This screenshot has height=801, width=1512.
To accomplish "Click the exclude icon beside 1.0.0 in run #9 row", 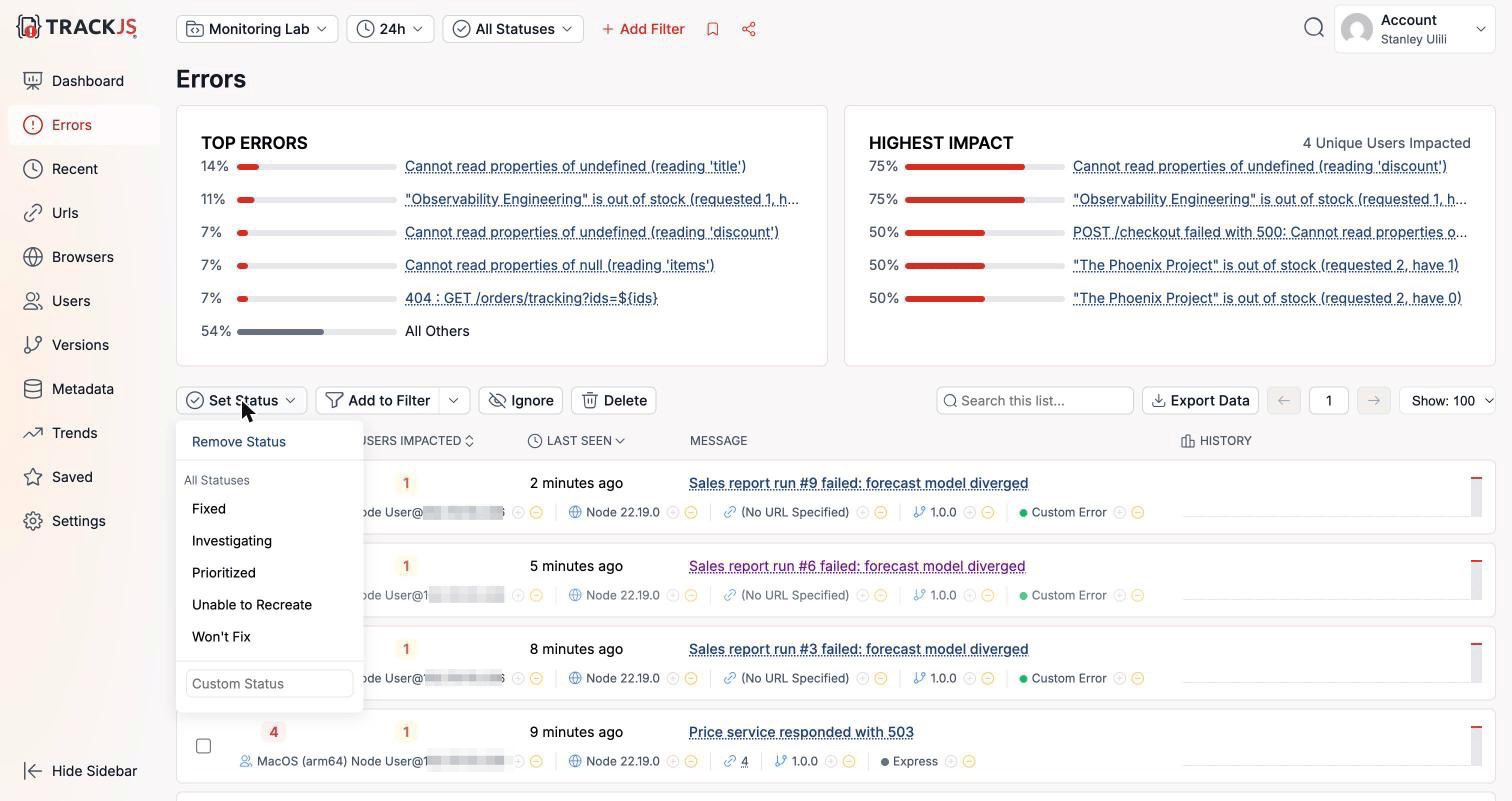I will click(x=988, y=512).
